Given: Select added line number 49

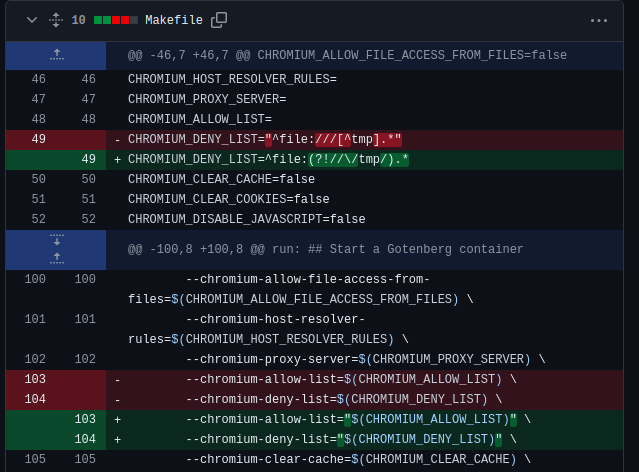Looking at the screenshot, I should pos(88,159).
